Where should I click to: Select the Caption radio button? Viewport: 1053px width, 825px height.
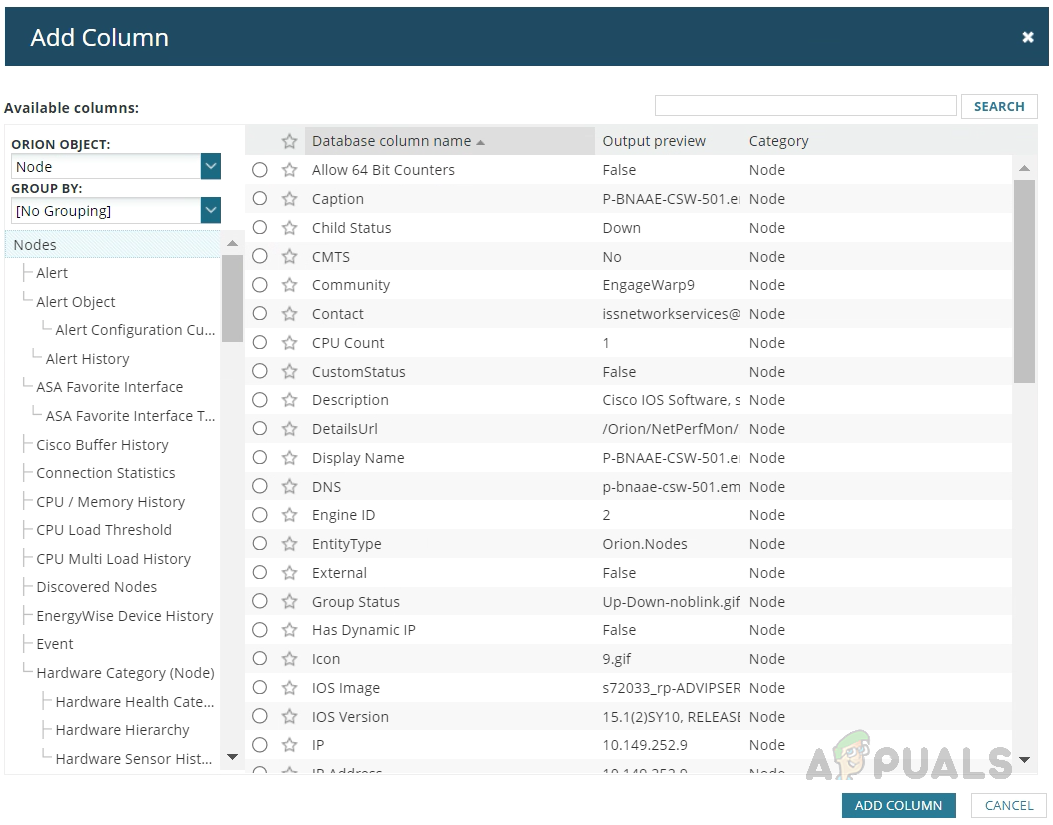pos(260,199)
